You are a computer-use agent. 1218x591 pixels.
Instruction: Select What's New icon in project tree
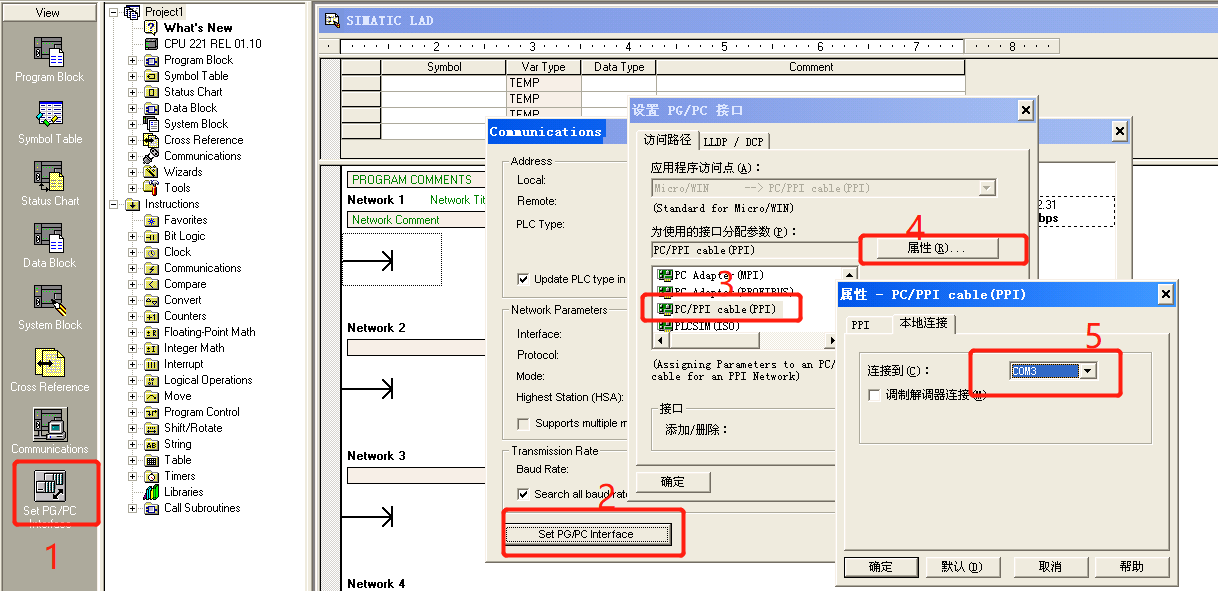coord(151,28)
